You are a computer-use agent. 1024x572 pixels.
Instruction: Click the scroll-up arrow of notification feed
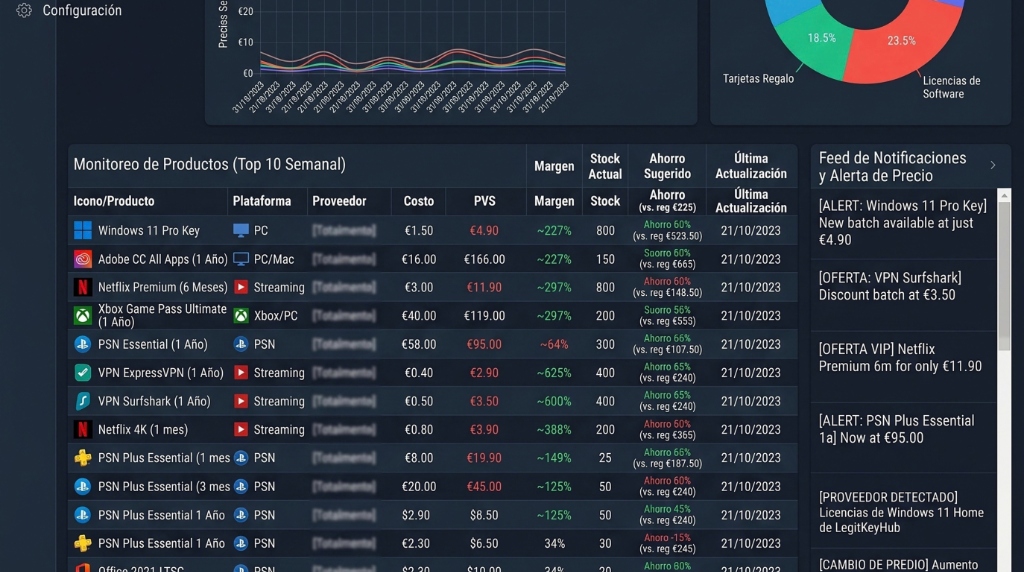coord(1004,195)
